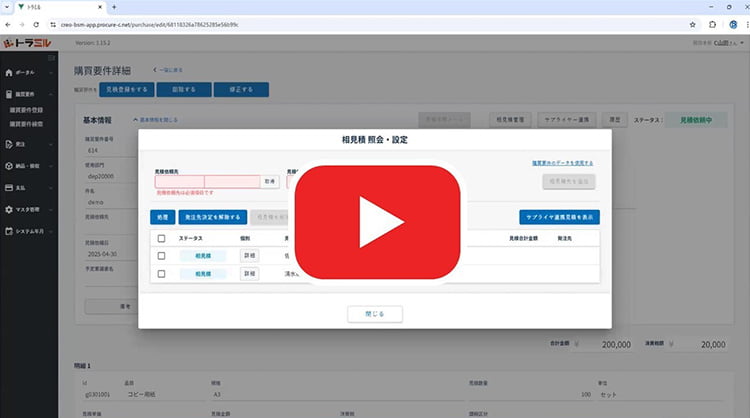Select the 発注 sidebar menu label
750x418 pixels.
click(x=20, y=144)
